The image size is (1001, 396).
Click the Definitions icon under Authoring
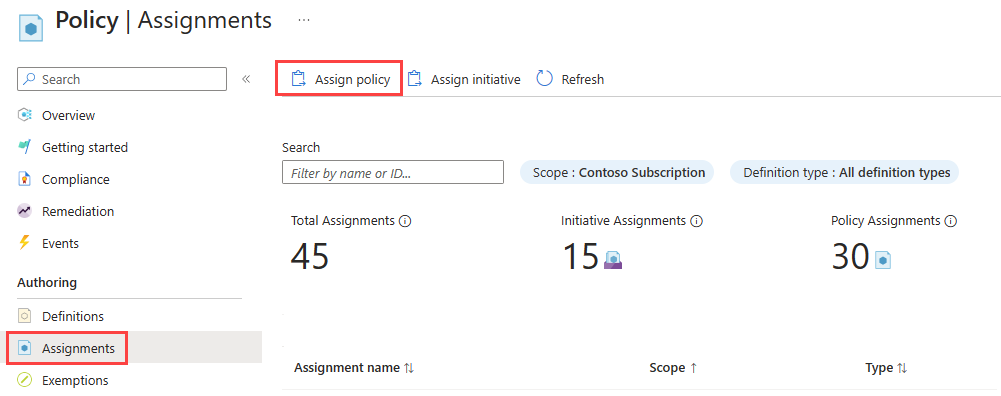[x=25, y=316]
